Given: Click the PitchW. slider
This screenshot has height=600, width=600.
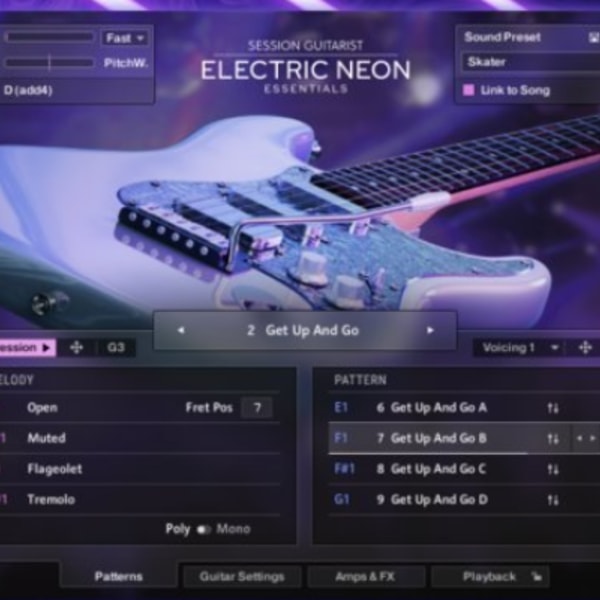Looking at the screenshot, I should coord(49,62).
